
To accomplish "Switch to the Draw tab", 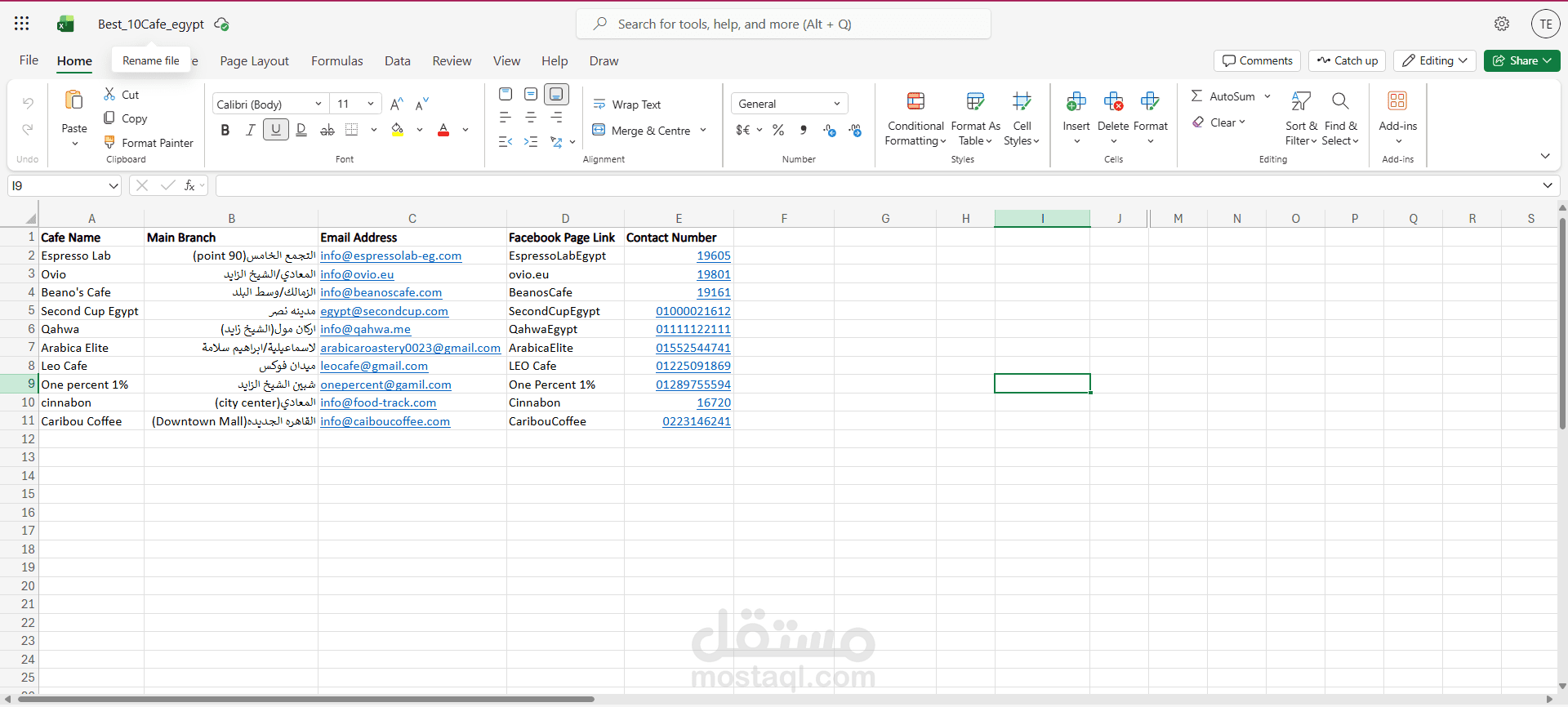I will 604,60.
